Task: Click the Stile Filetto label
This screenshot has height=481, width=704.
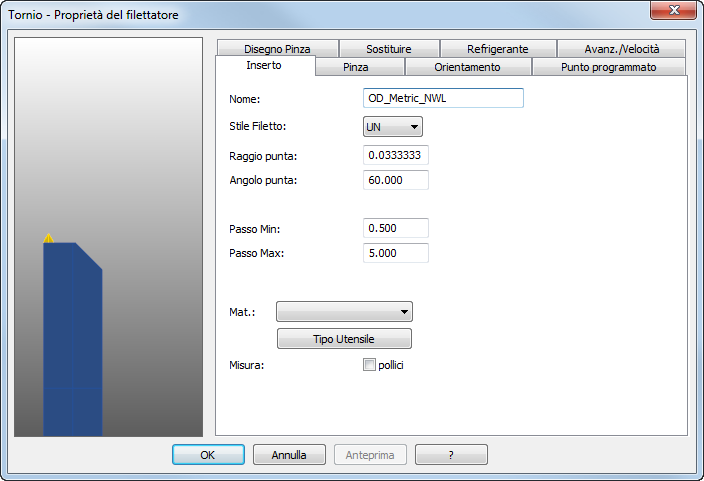Action: 257,126
